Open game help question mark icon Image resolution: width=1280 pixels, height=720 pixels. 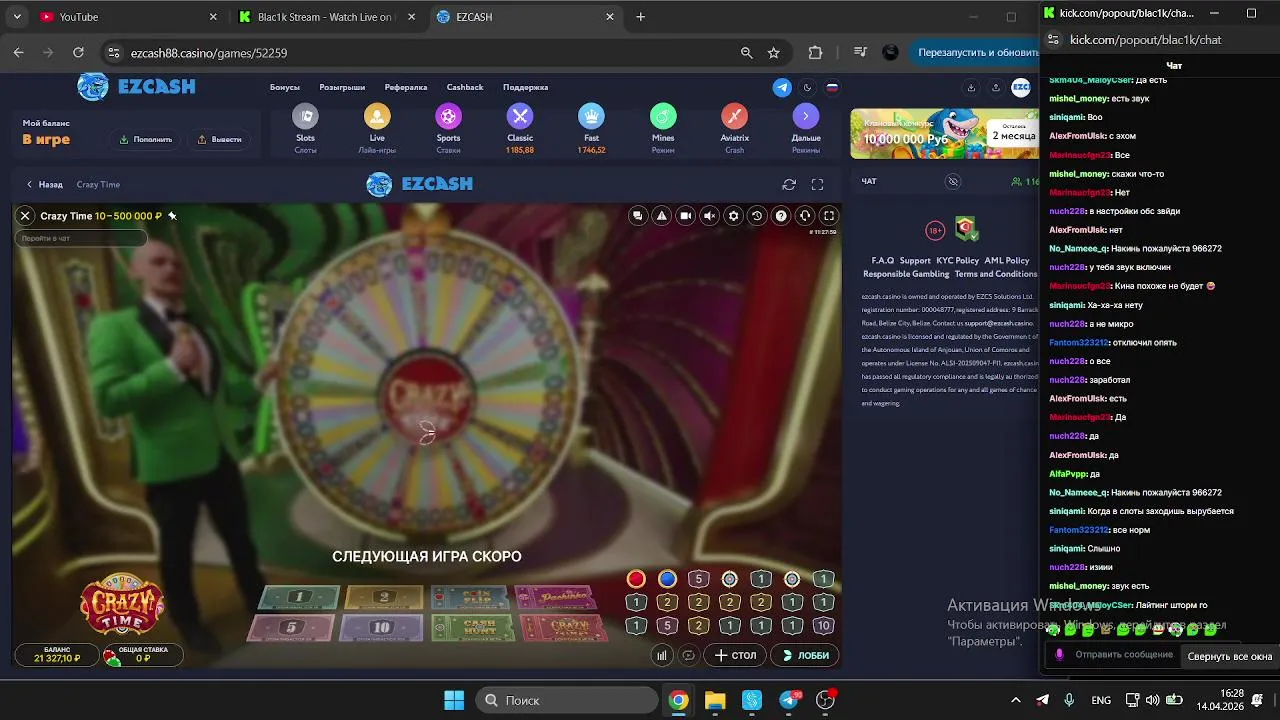pos(781,215)
